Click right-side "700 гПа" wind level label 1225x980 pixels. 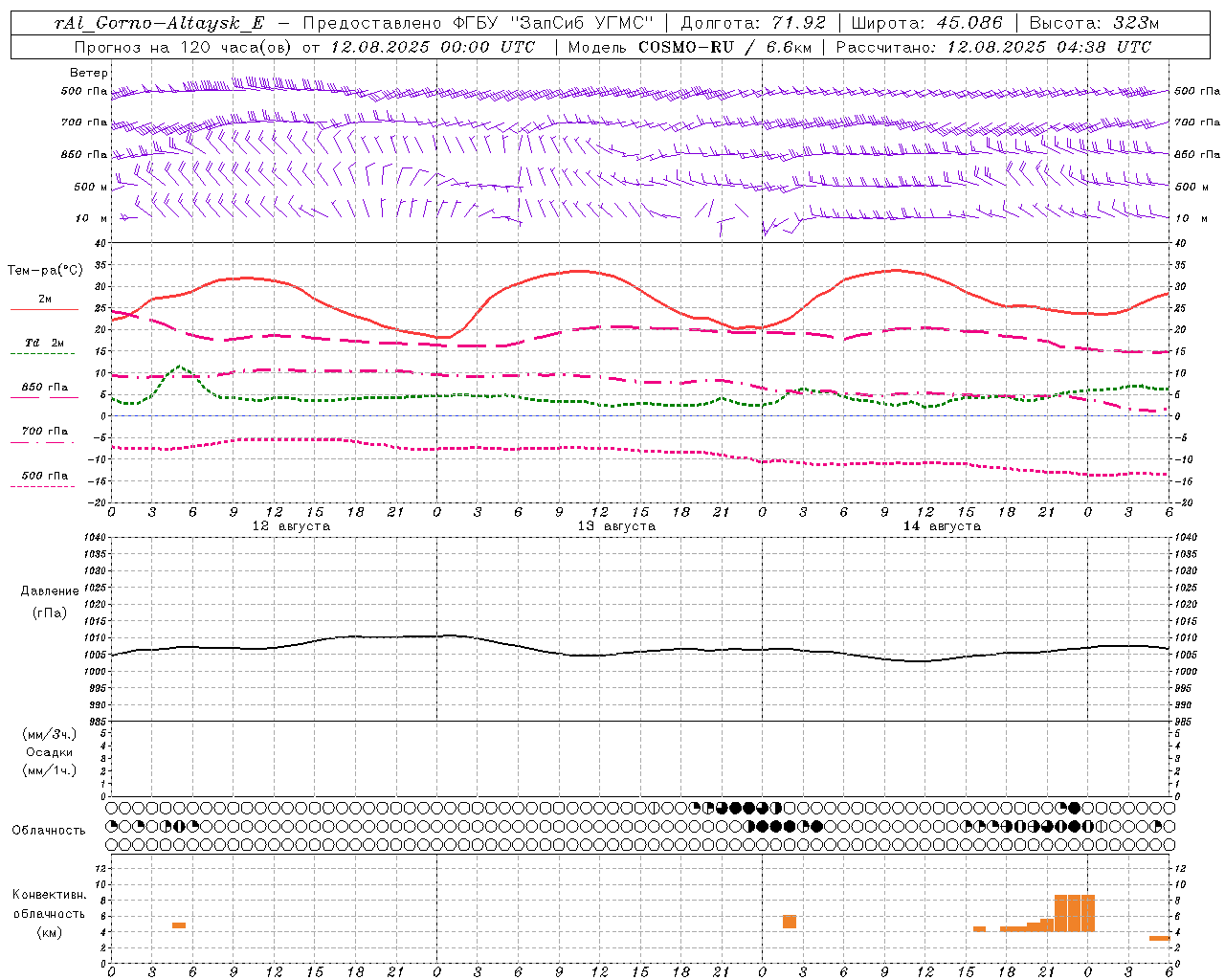pyautogui.click(x=1197, y=122)
